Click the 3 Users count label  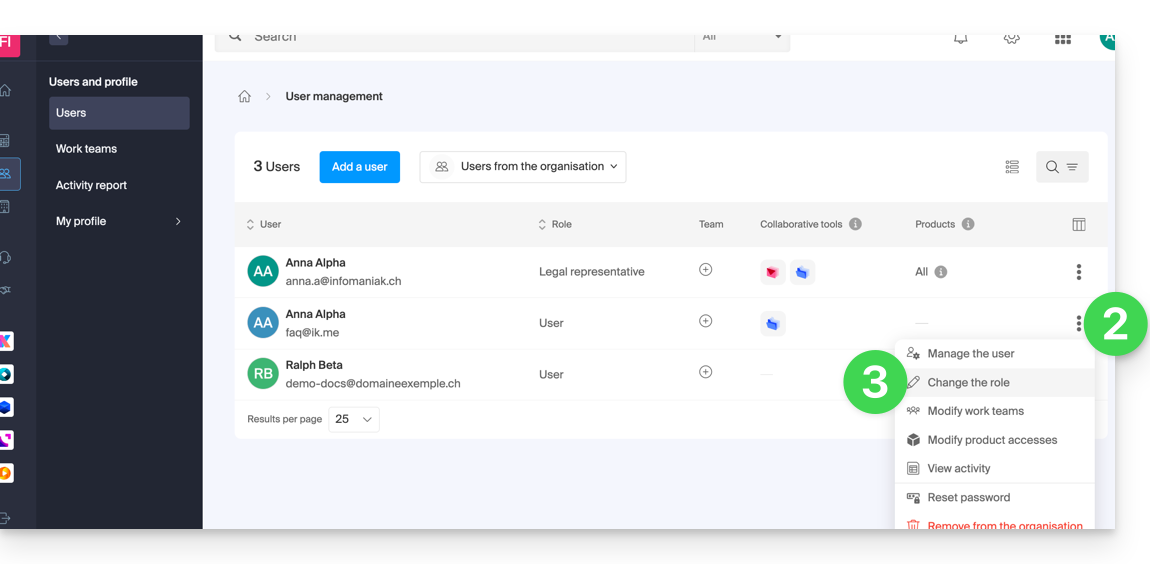coord(276,166)
